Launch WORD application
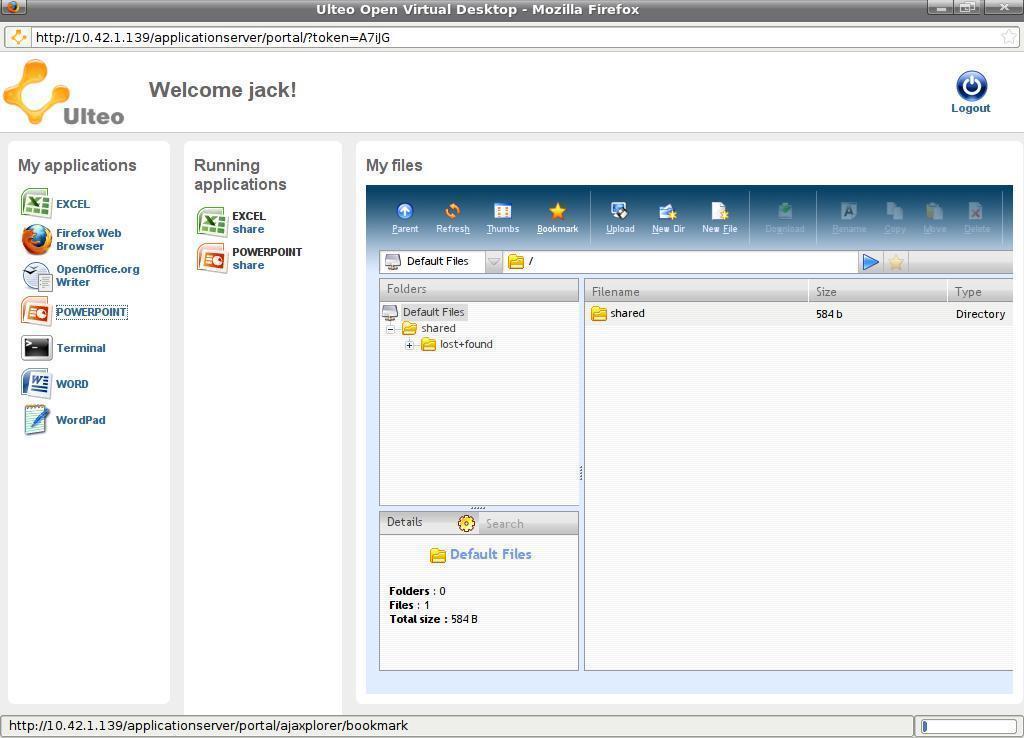 55,383
